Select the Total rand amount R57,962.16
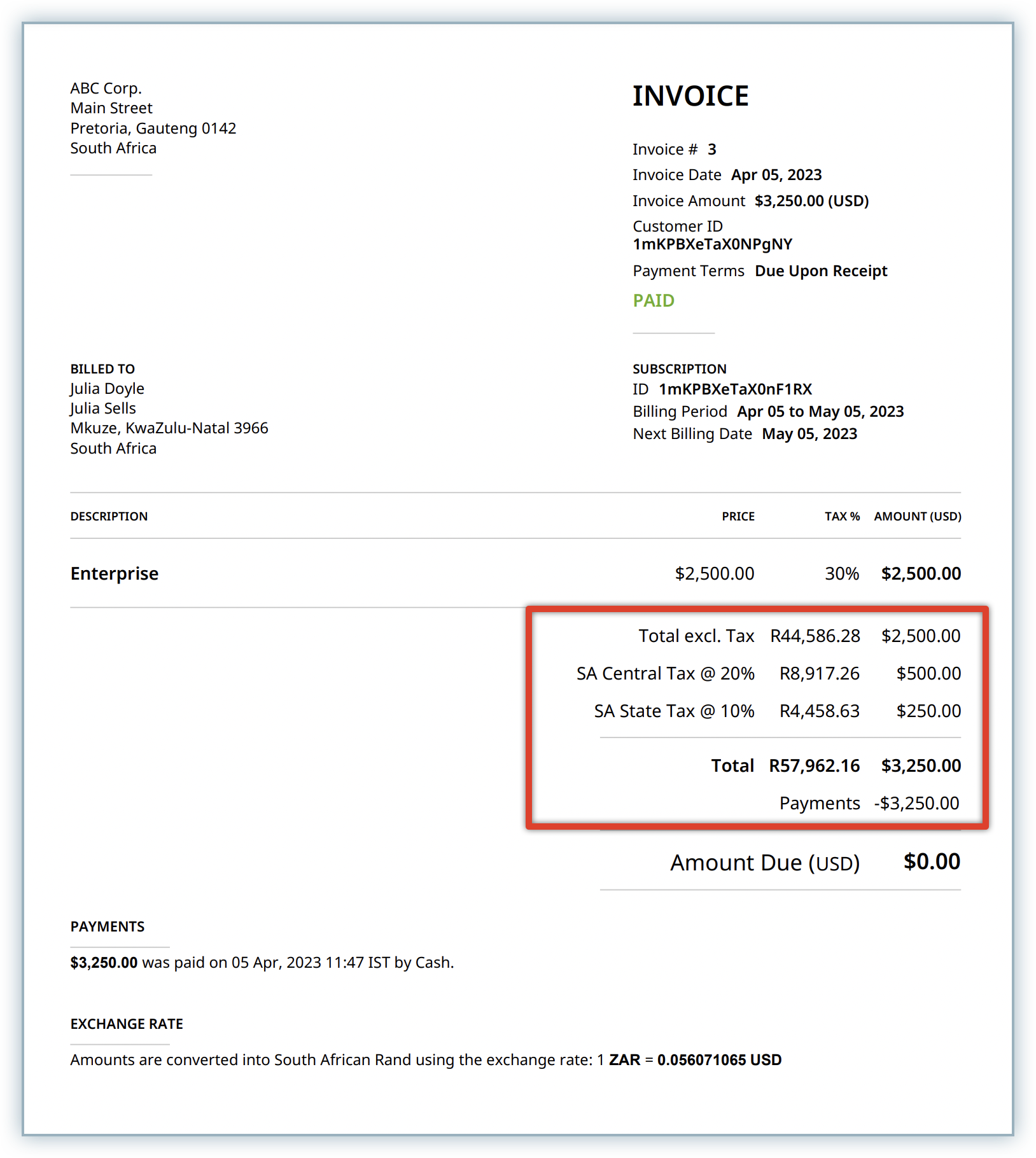 click(814, 765)
